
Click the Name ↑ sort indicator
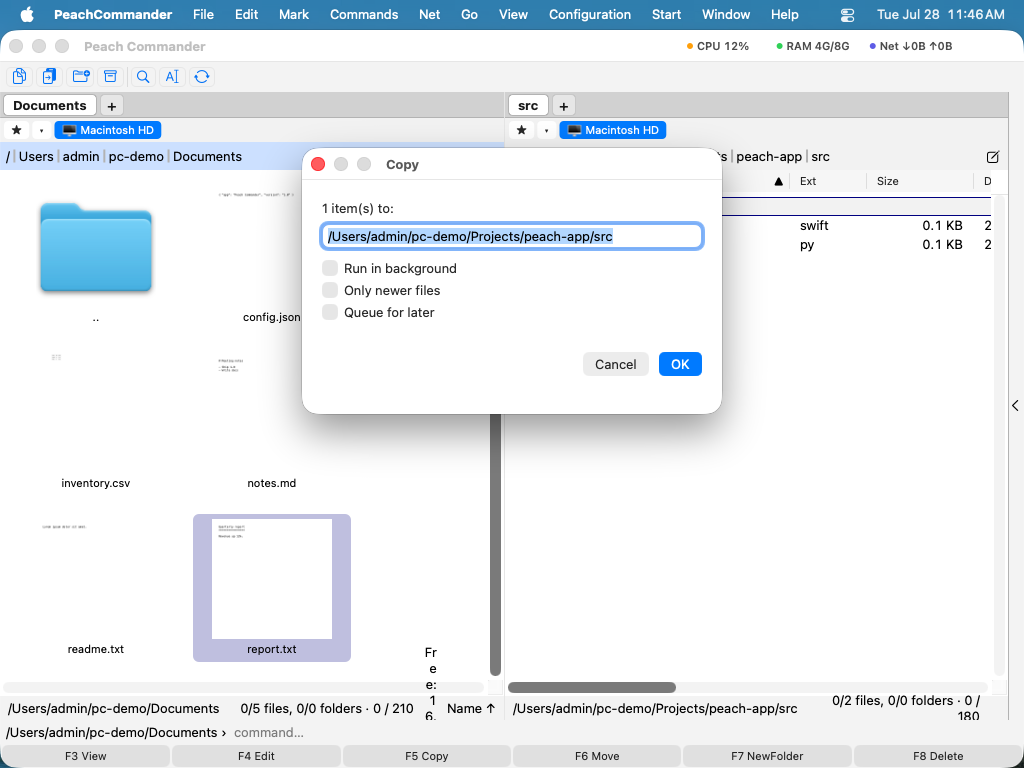click(x=471, y=708)
